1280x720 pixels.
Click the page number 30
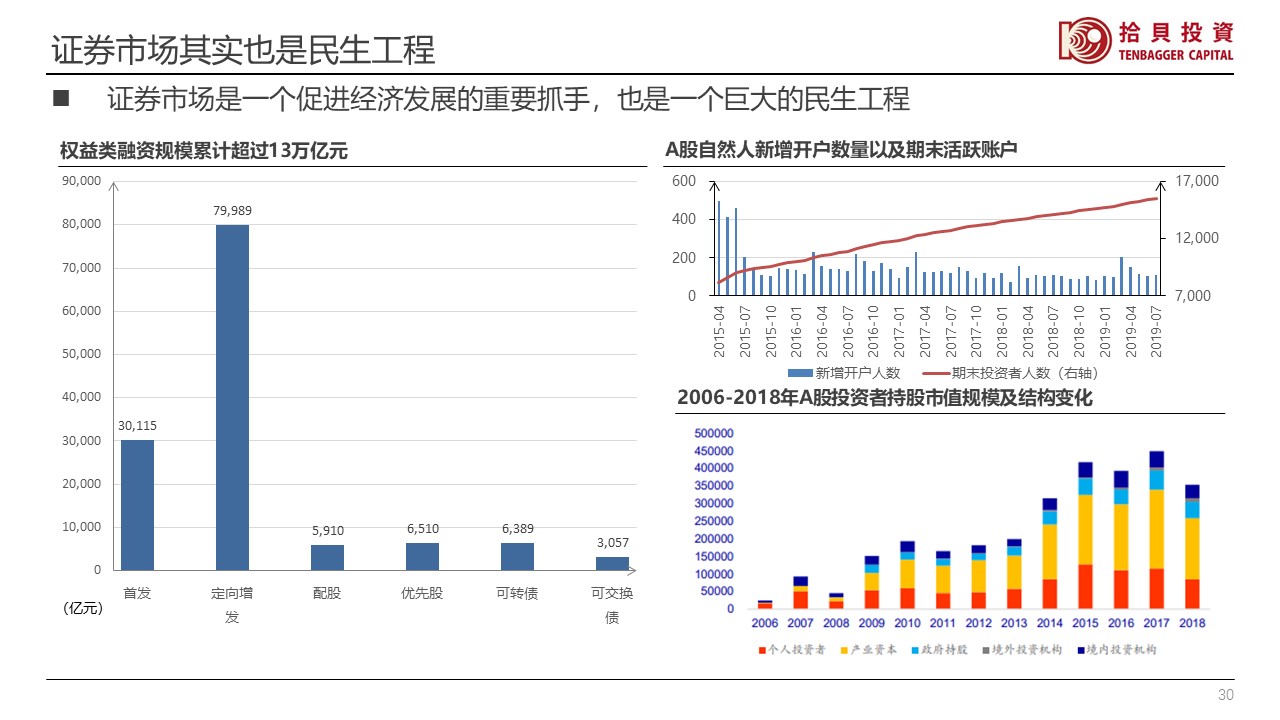1226,695
